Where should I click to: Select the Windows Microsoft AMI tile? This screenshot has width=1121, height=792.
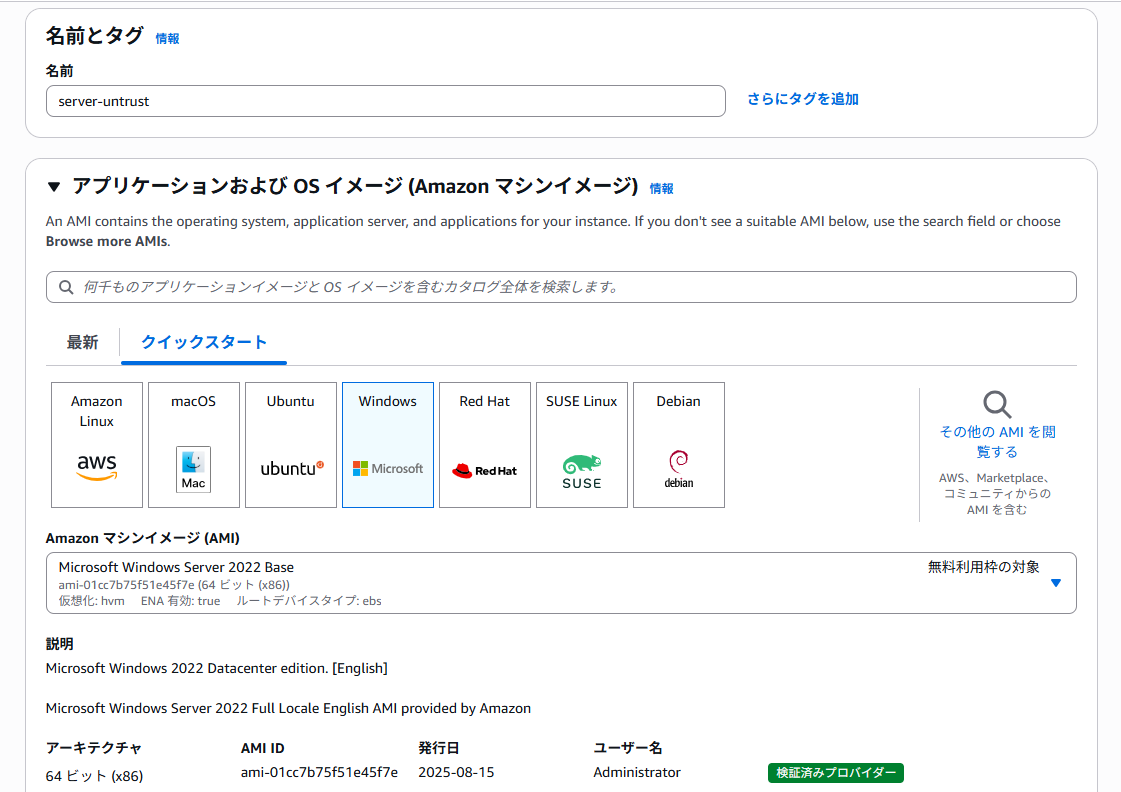coord(387,445)
